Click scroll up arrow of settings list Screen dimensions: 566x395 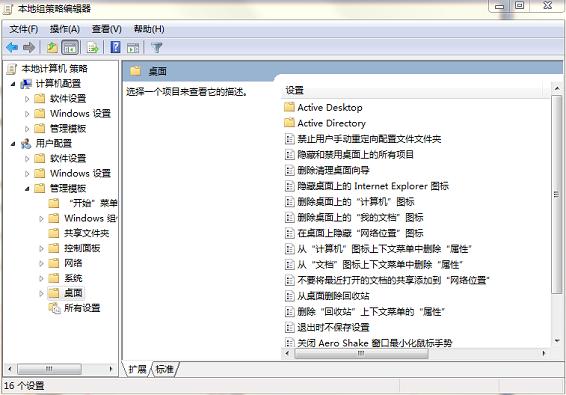557,88
